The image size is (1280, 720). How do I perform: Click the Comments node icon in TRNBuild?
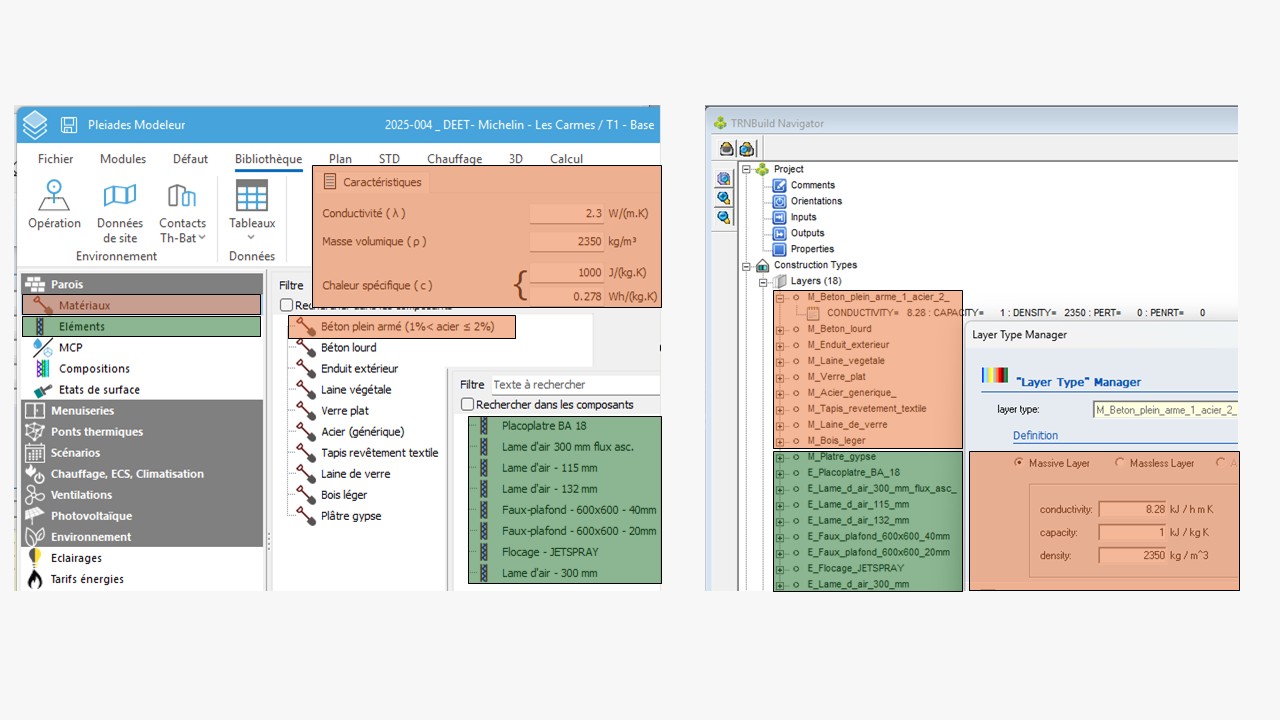[x=780, y=185]
